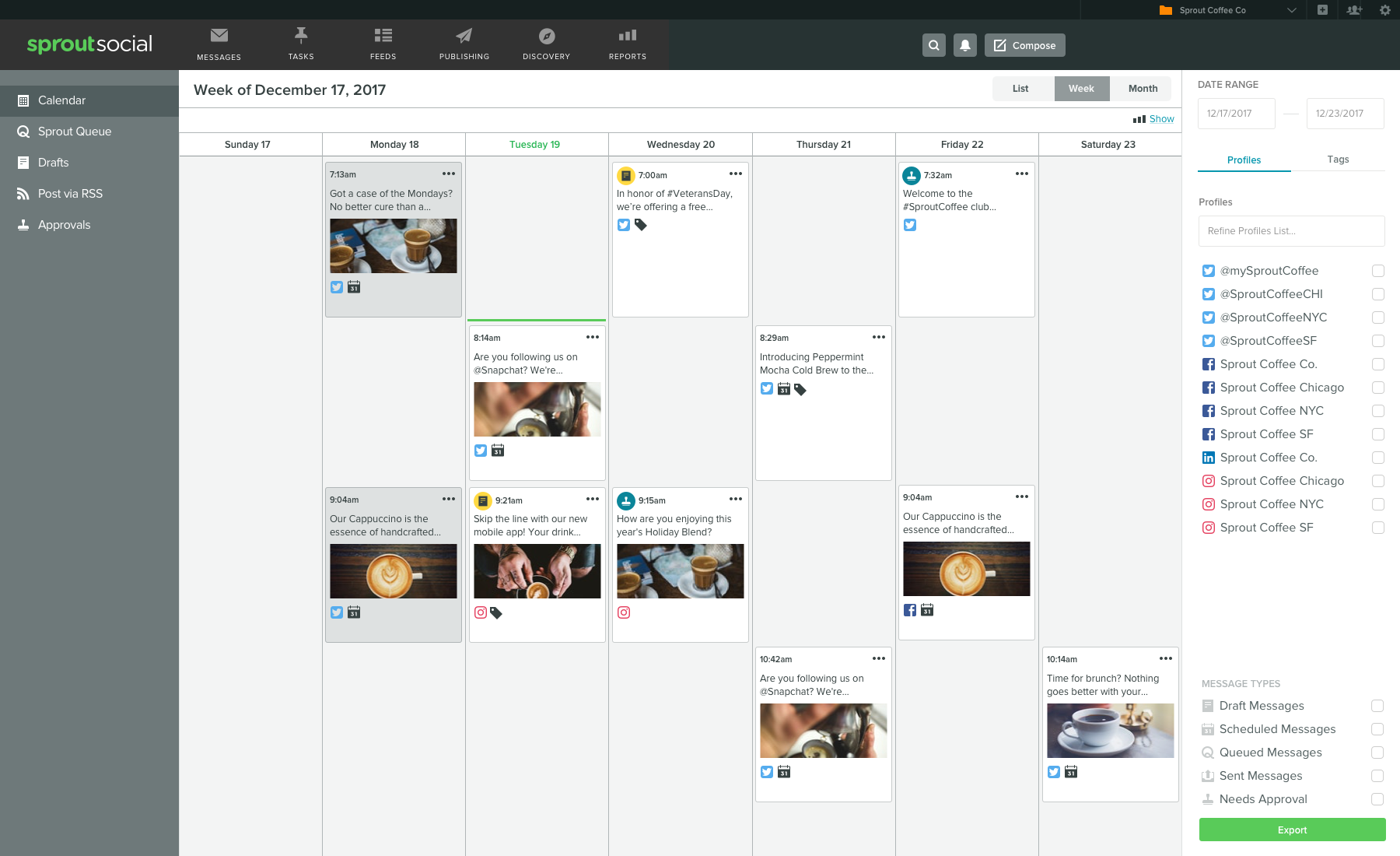Check the @SproutCoffeeSF profile checkbox
This screenshot has width=1400, height=856.
click(x=1378, y=341)
